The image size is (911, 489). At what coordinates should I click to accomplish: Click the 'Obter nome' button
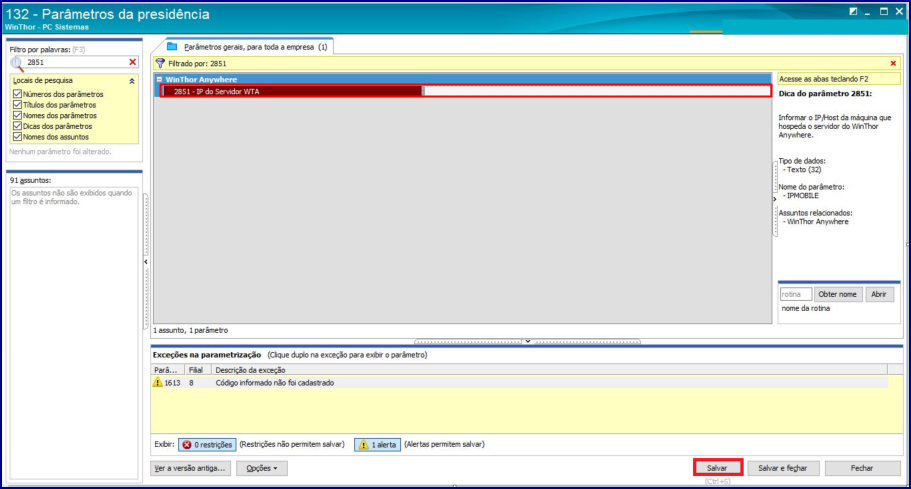(838, 294)
